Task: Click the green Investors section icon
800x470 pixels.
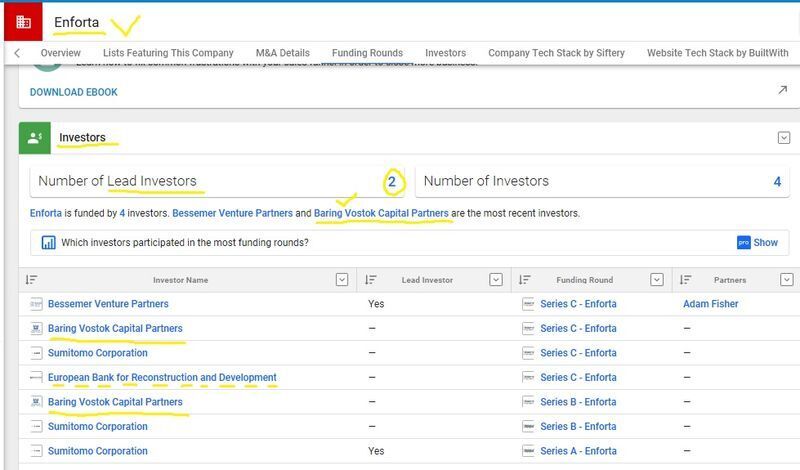Action: [x=35, y=138]
